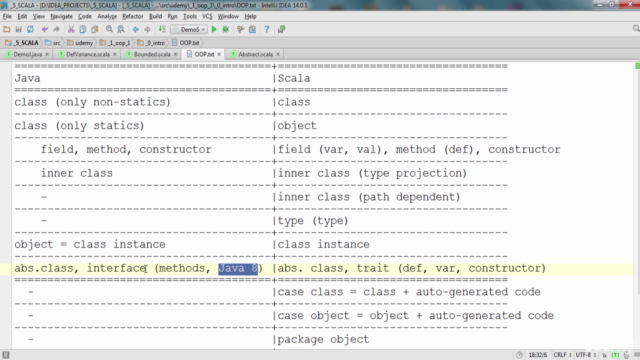Click the udemy breadcrumb folder
640x360 pixels.
point(80,43)
